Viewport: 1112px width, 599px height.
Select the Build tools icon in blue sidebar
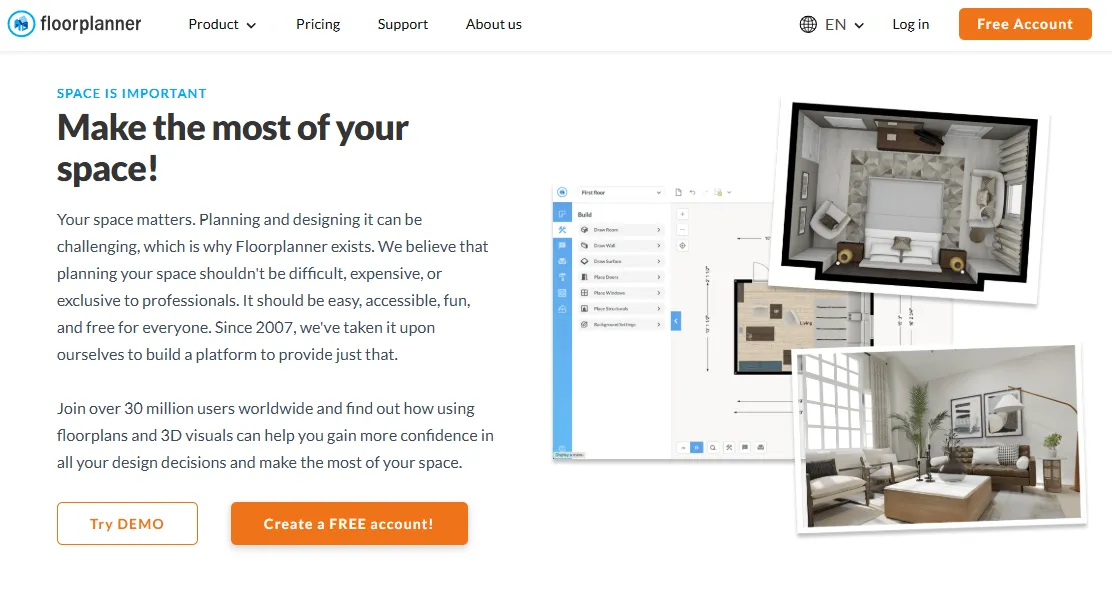(x=562, y=230)
